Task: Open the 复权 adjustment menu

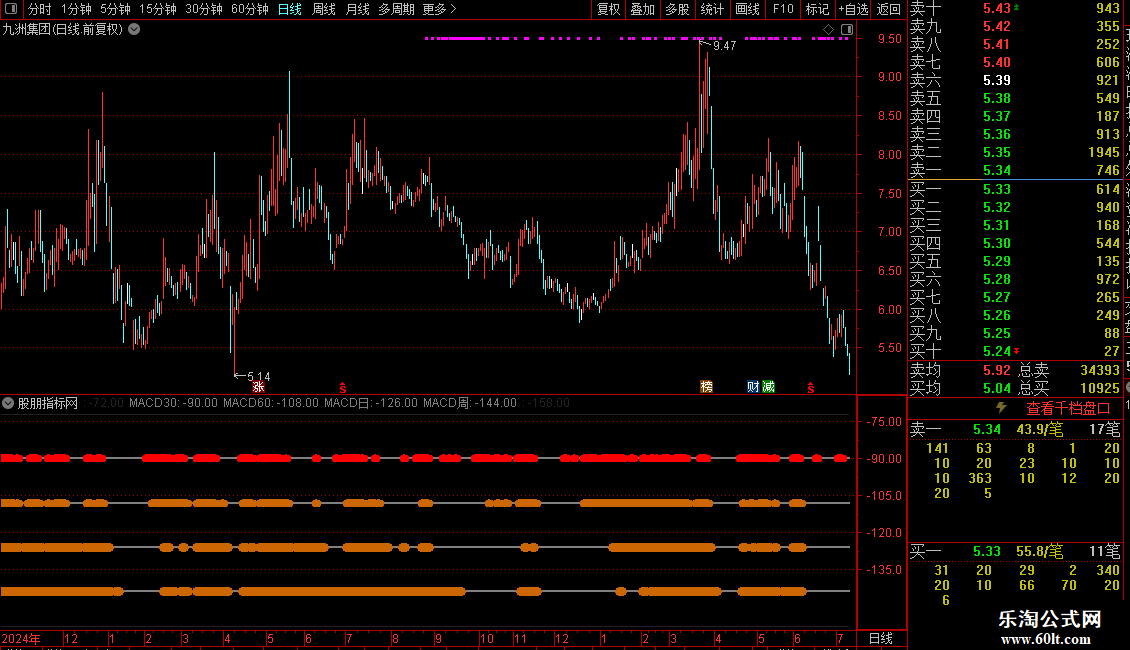Action: pyautogui.click(x=608, y=9)
